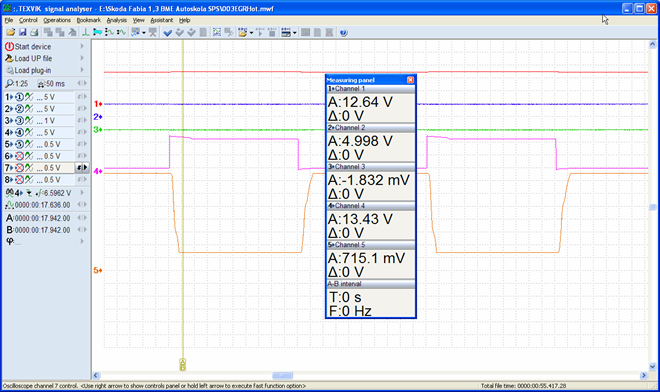Screen dimensions: 660x392
Task: Toggle channel 5 enable circle
Action: click(x=19, y=144)
